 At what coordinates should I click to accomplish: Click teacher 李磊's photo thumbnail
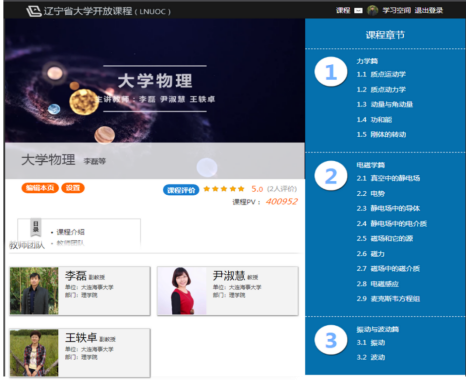coord(34,291)
